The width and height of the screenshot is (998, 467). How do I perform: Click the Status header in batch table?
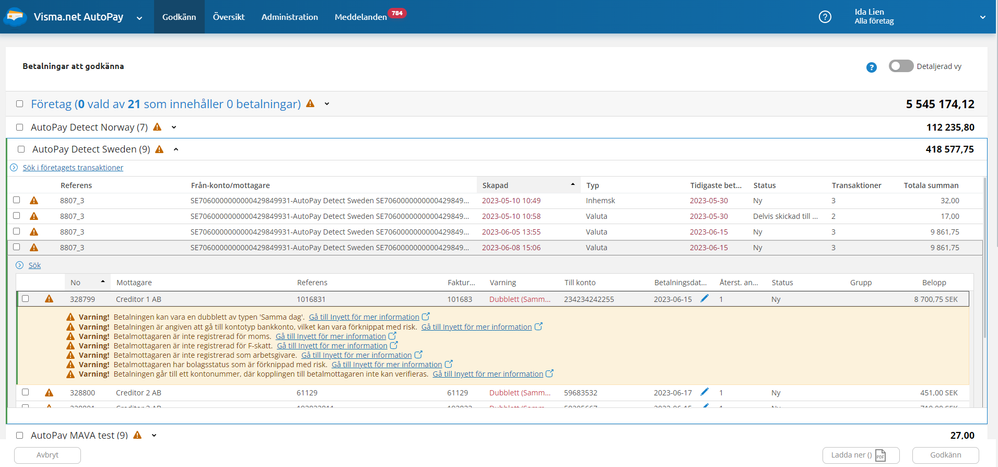coord(764,185)
